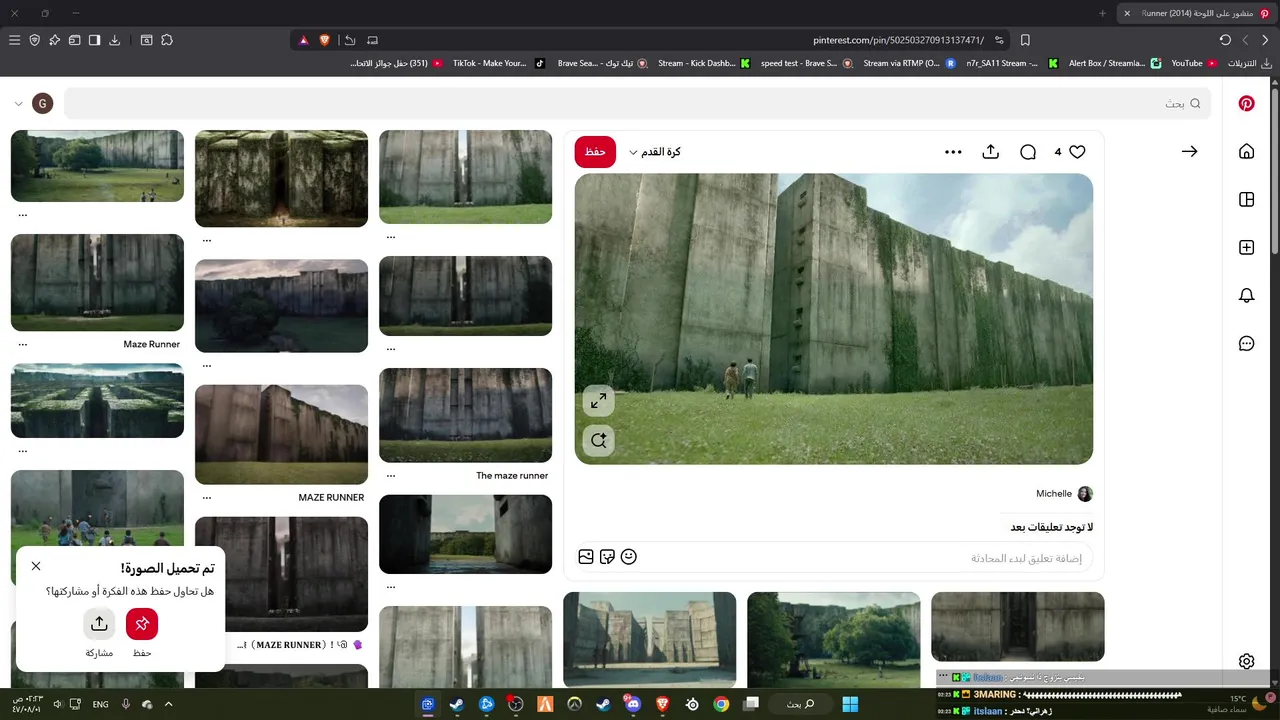Open comments via the speech bubble icon
1280x720 pixels.
[x=1028, y=152]
